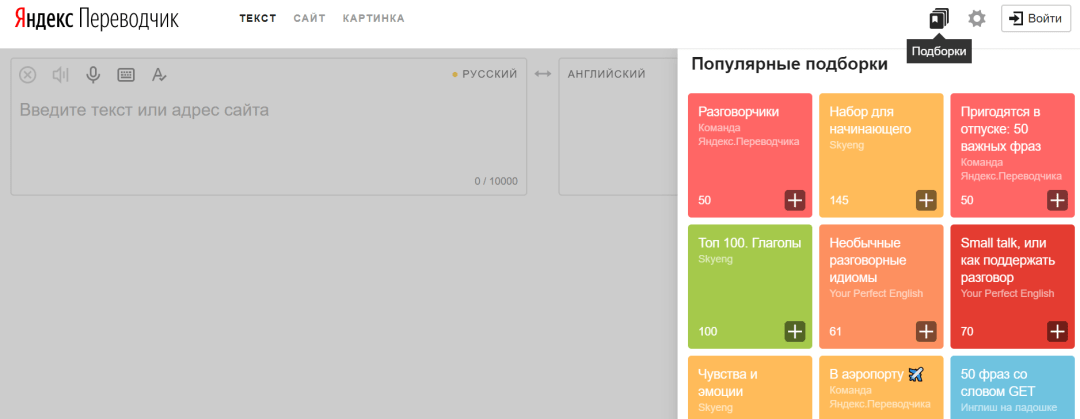Open the Набор для начинающего card
Image resolution: width=1080 pixels, height=419 pixels.
point(881,155)
